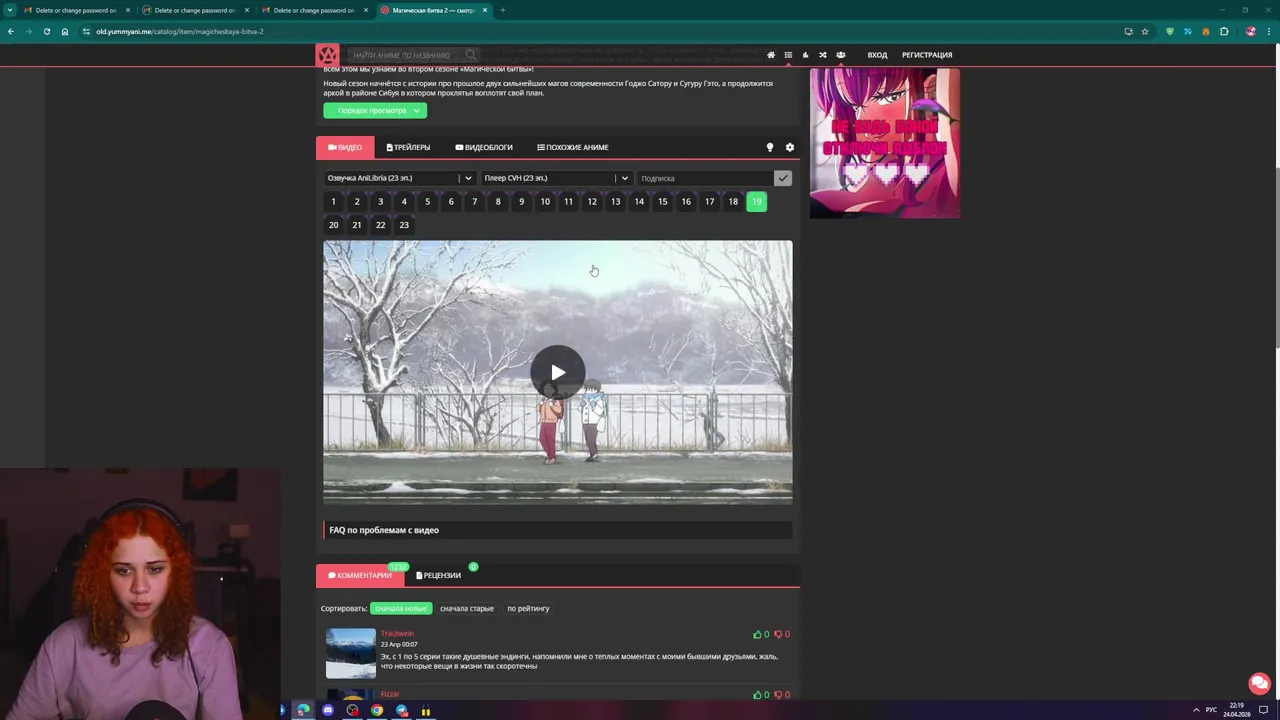Close the Магическая битва 2 browser tab
The width and height of the screenshot is (1280, 720).
point(485,10)
